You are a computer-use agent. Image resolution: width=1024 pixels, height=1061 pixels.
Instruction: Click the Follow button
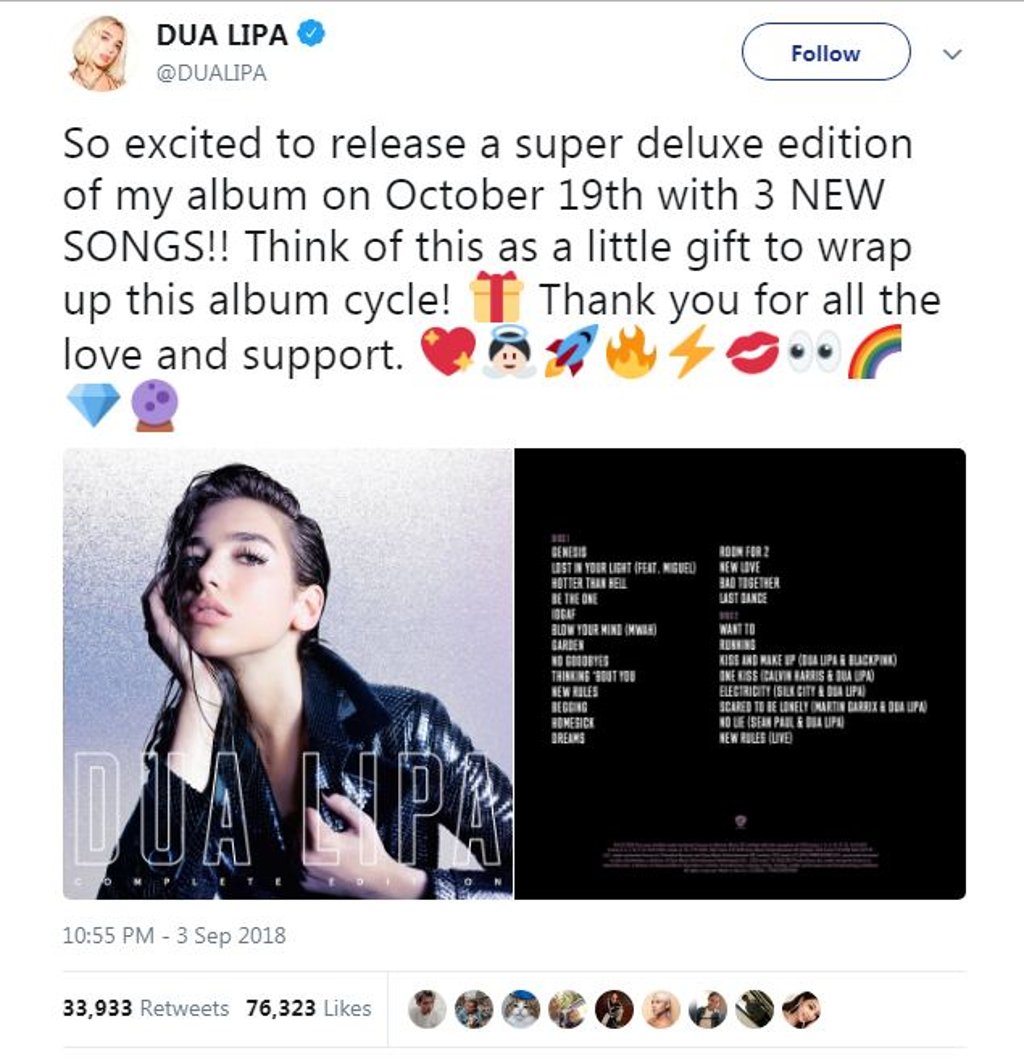pyautogui.click(x=826, y=52)
